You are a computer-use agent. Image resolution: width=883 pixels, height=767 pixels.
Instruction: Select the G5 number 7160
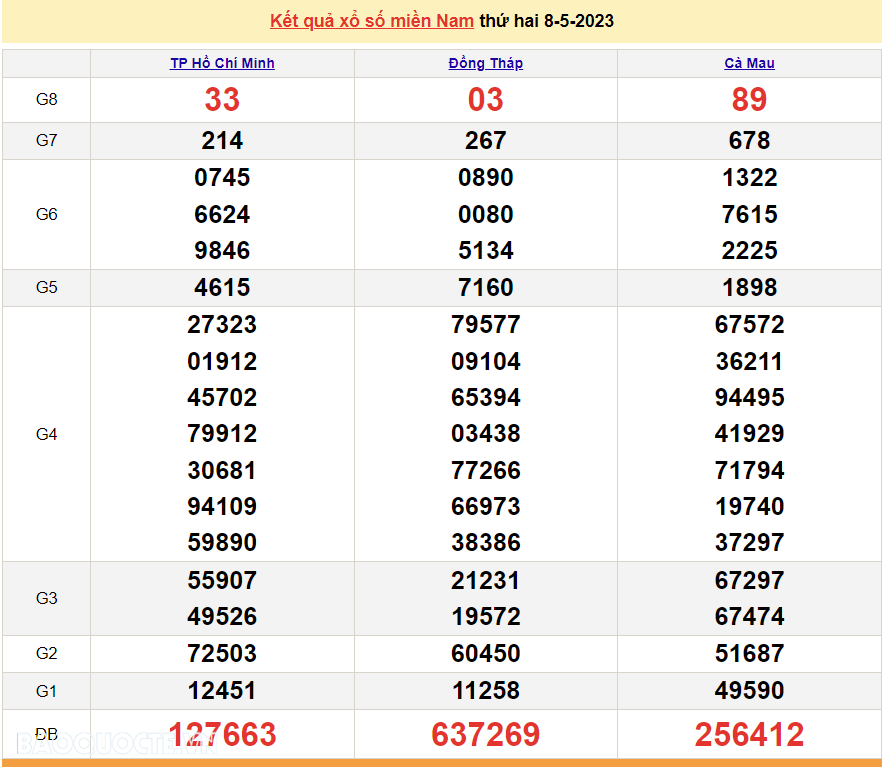point(485,288)
